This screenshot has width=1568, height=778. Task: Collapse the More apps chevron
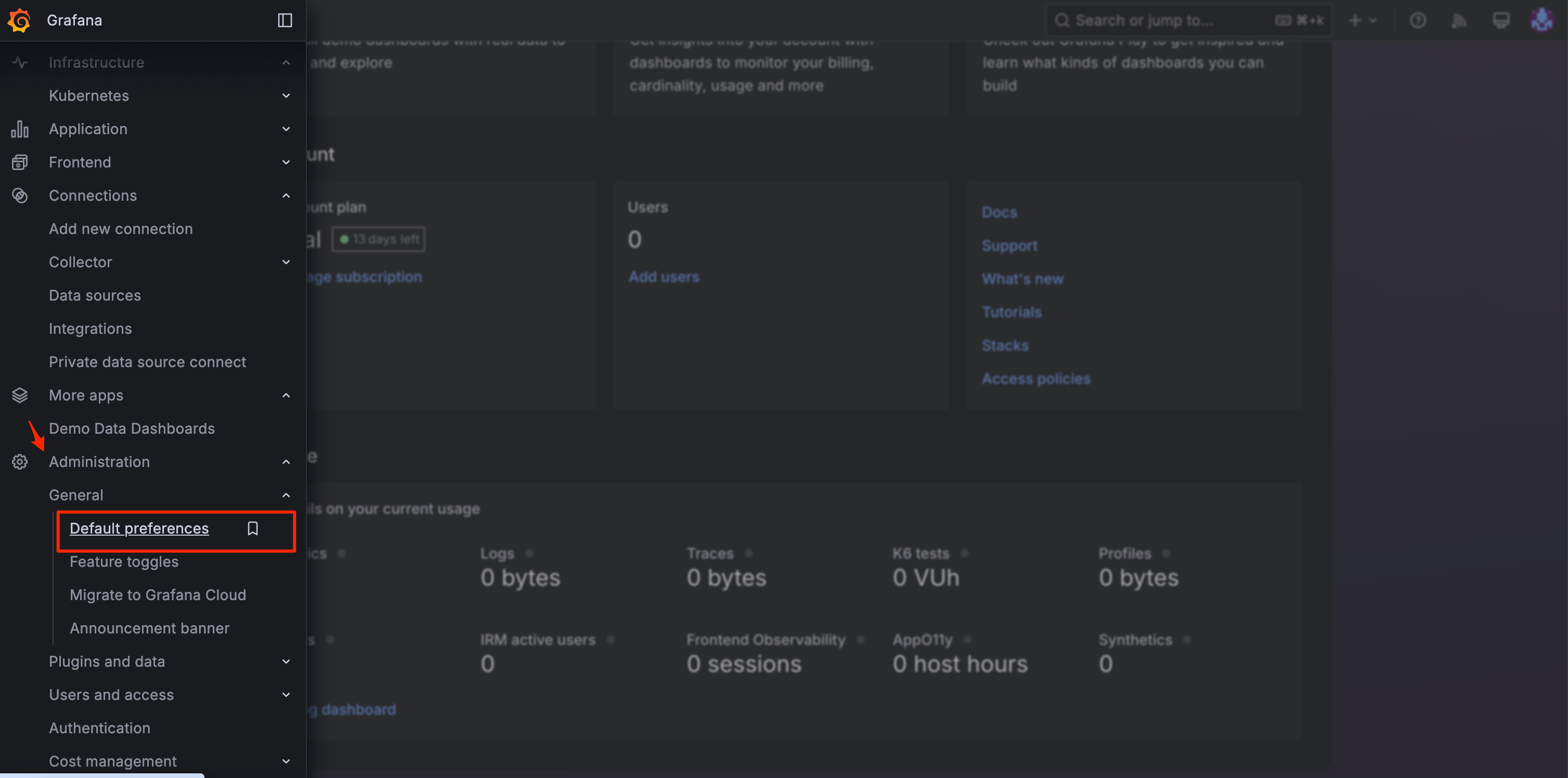286,395
